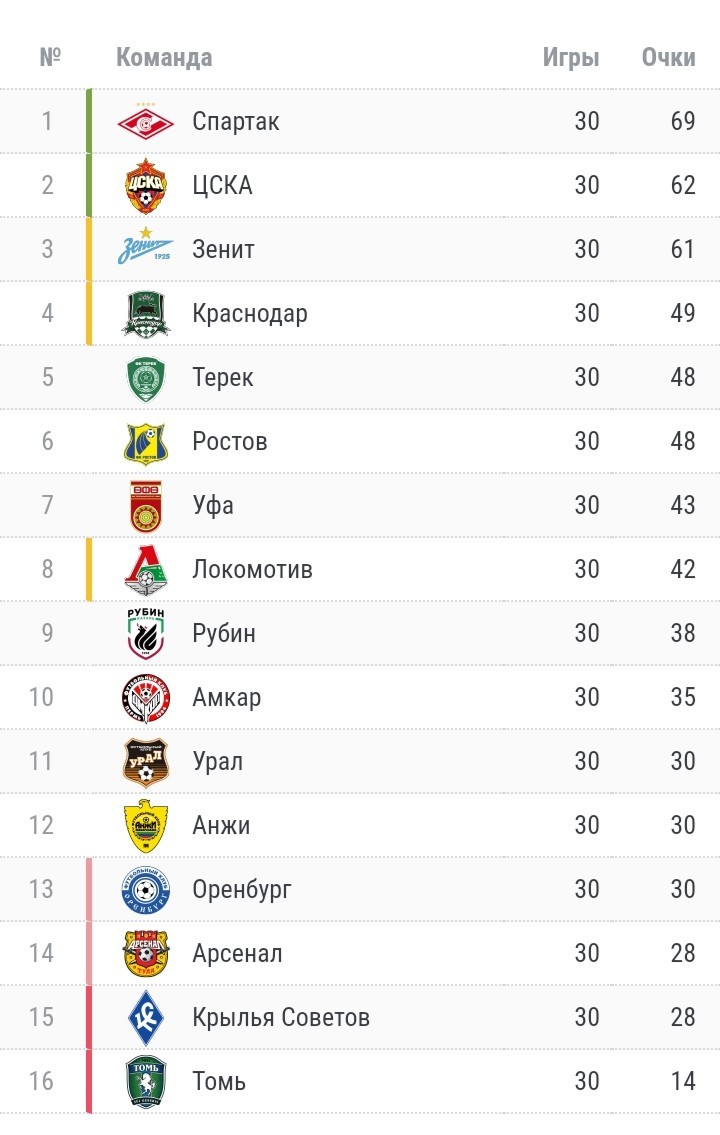Viewport: 720px width, 1135px height.
Task: Click the Amkar round emblem
Action: tap(145, 698)
